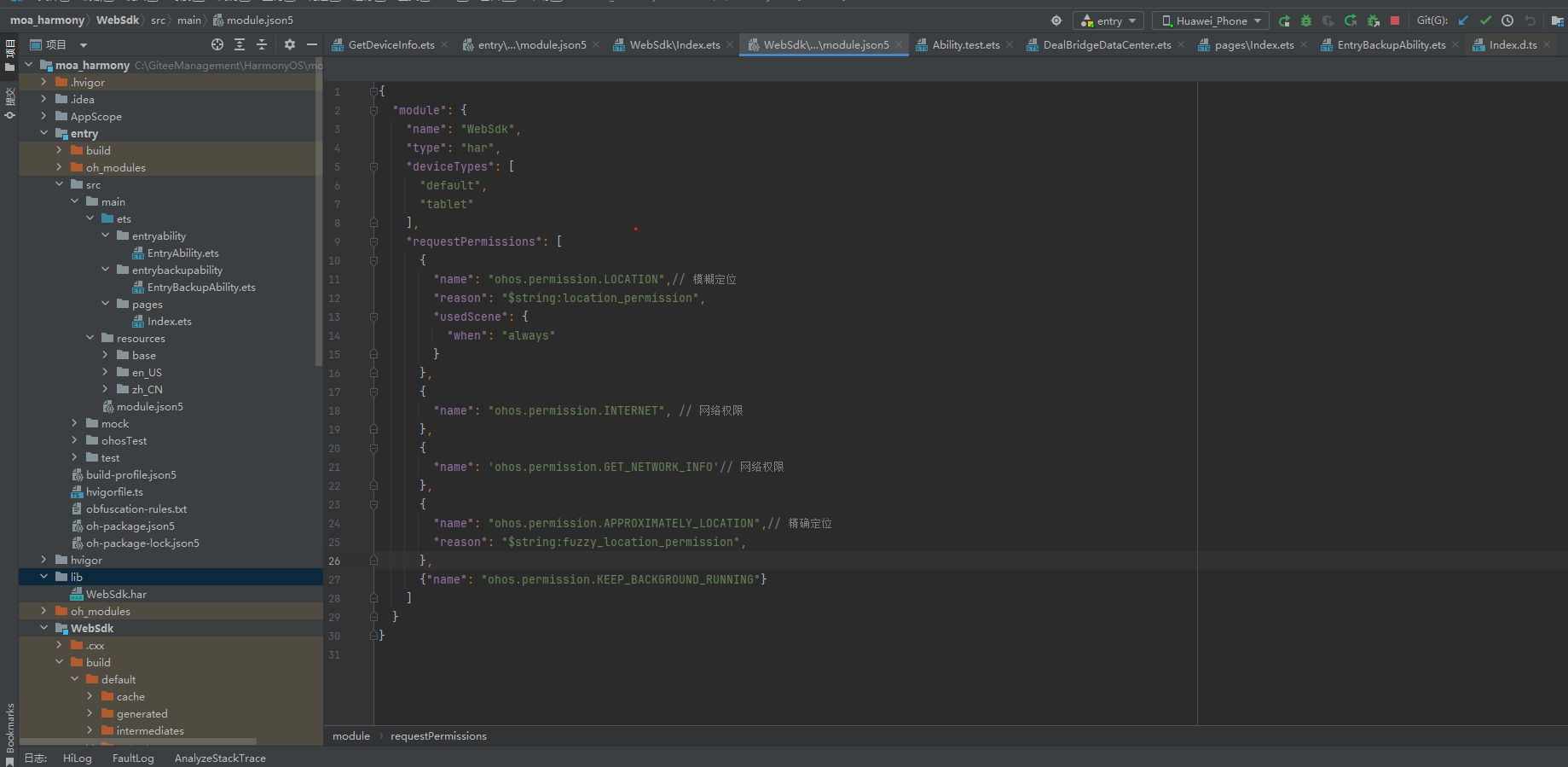Run the entry configuration
Screen dimensions: 1568x767
[x=1284, y=20]
